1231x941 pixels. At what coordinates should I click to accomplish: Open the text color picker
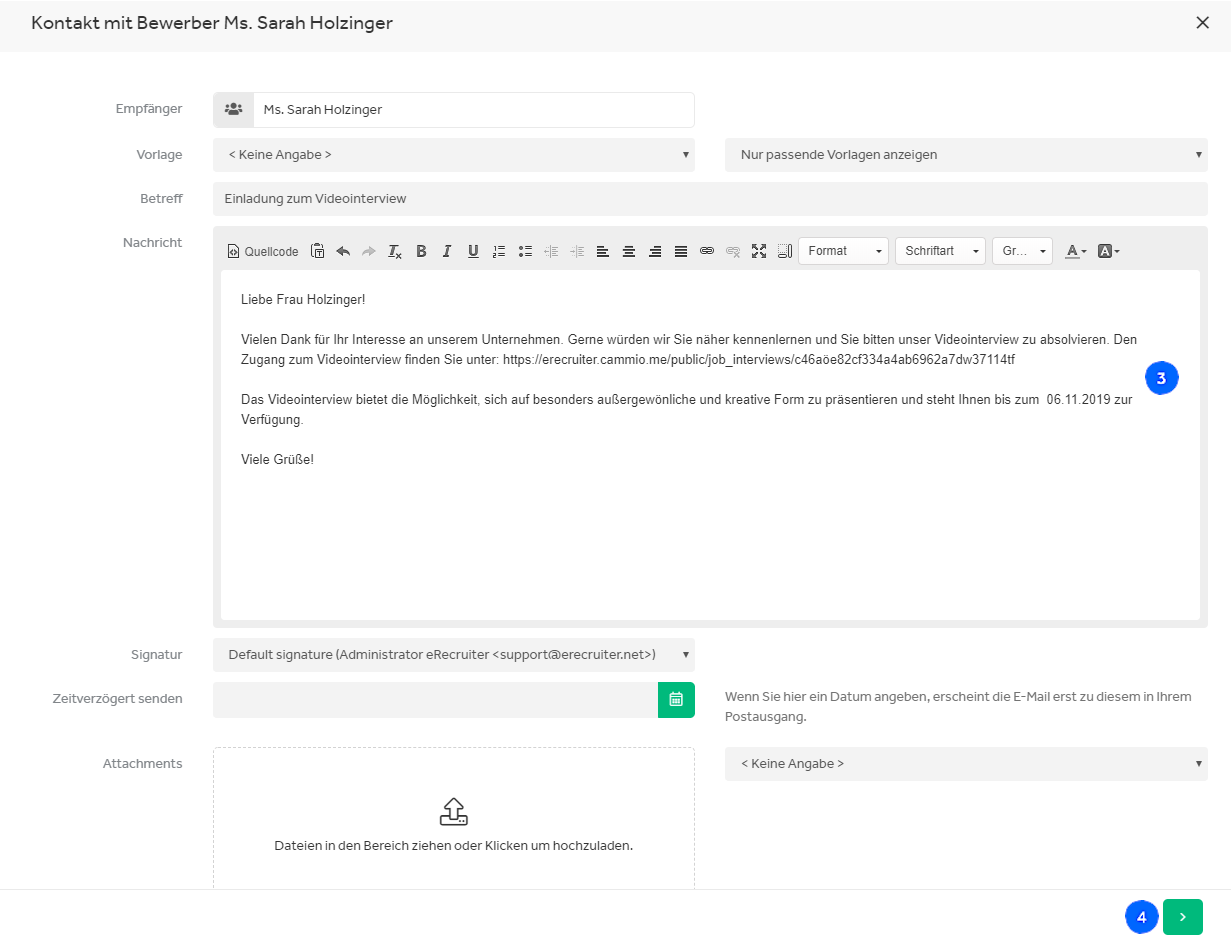tap(1075, 251)
